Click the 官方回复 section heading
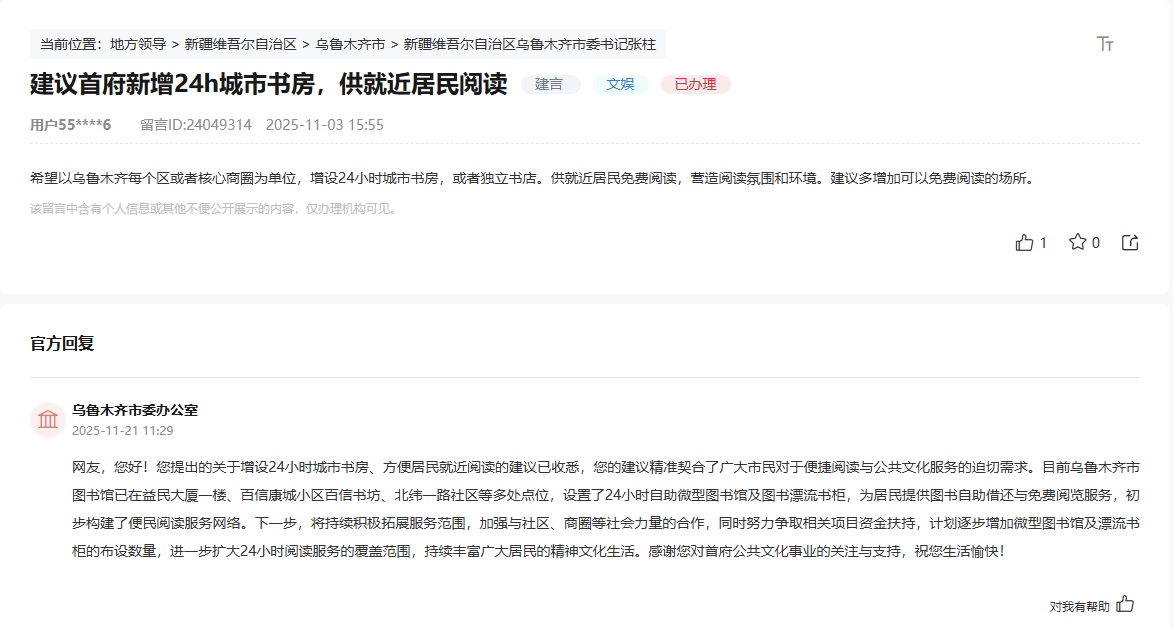The image size is (1173, 630). pyautogui.click(x=62, y=344)
